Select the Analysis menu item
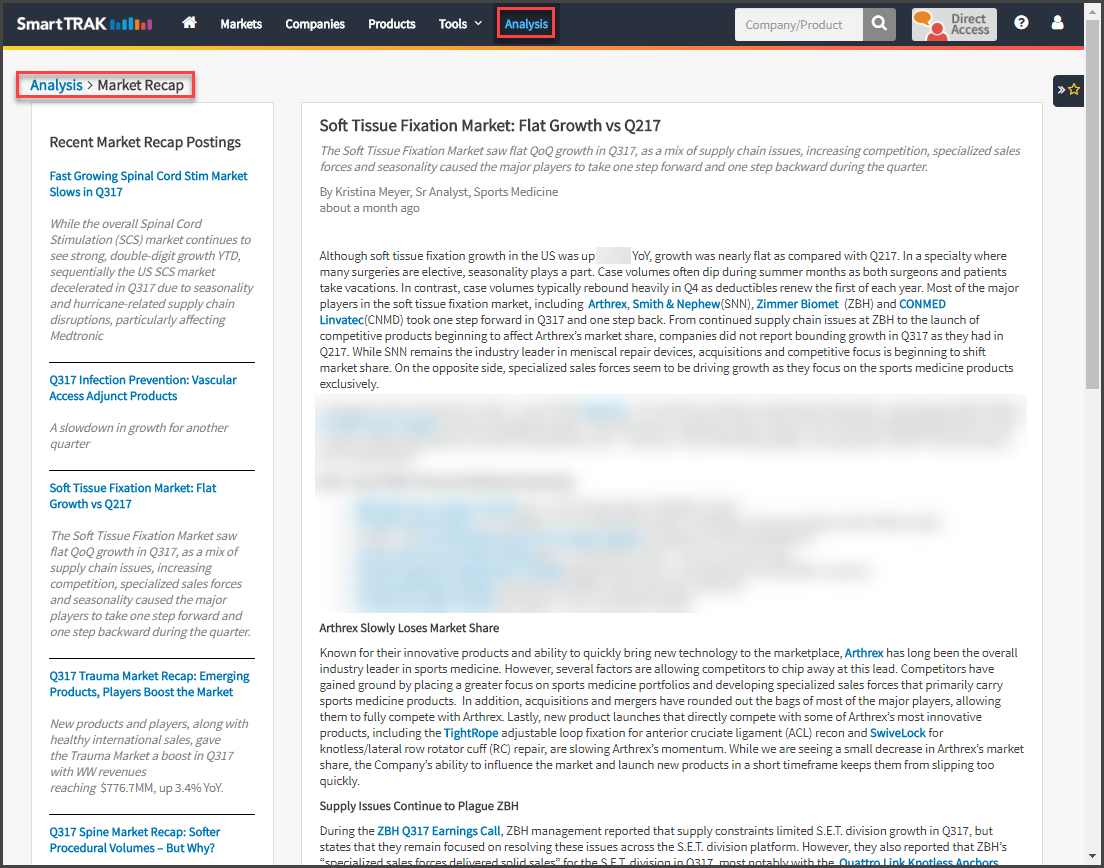Image resolution: width=1104 pixels, height=868 pixels. click(x=526, y=24)
